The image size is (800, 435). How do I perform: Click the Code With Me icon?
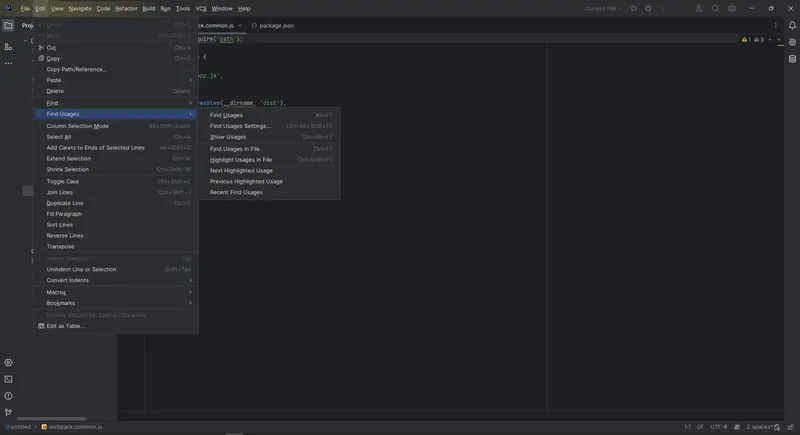(x=699, y=8)
